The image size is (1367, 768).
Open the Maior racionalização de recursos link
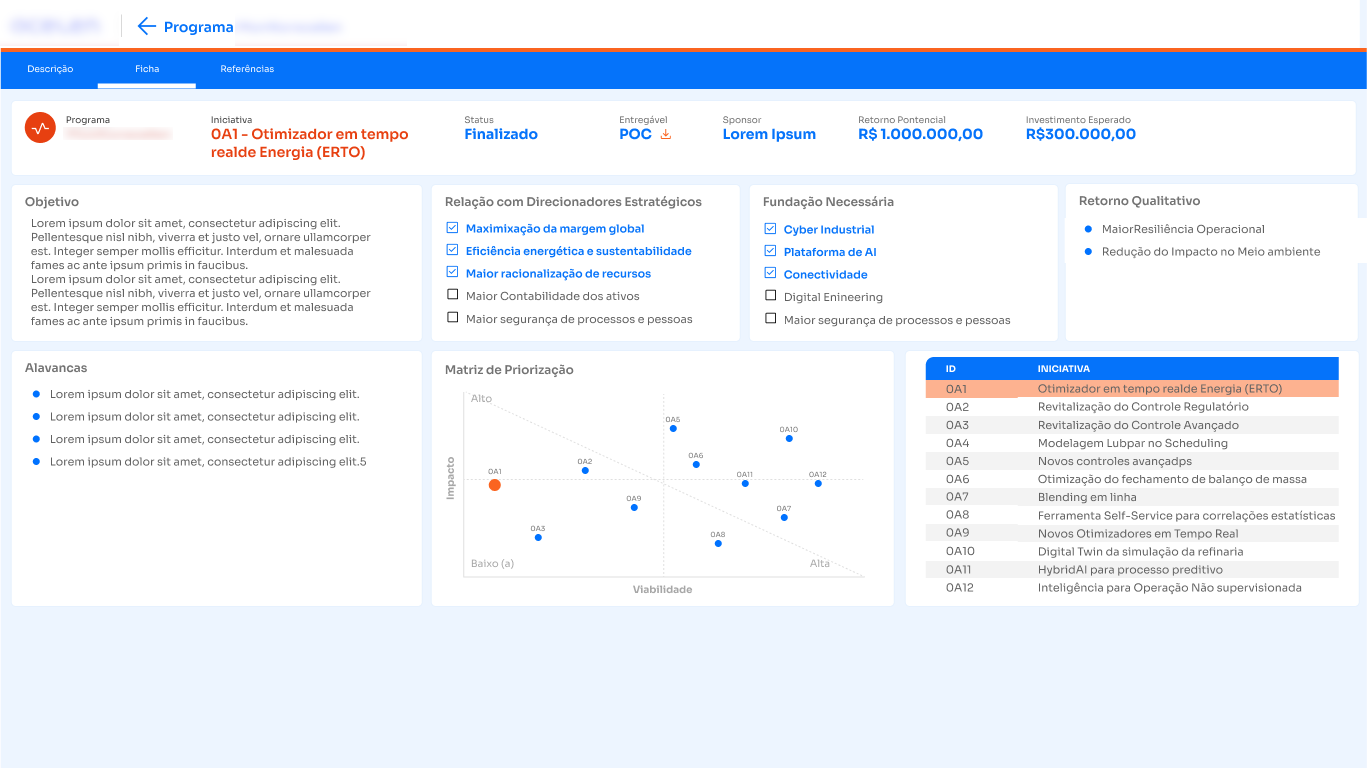(x=557, y=273)
